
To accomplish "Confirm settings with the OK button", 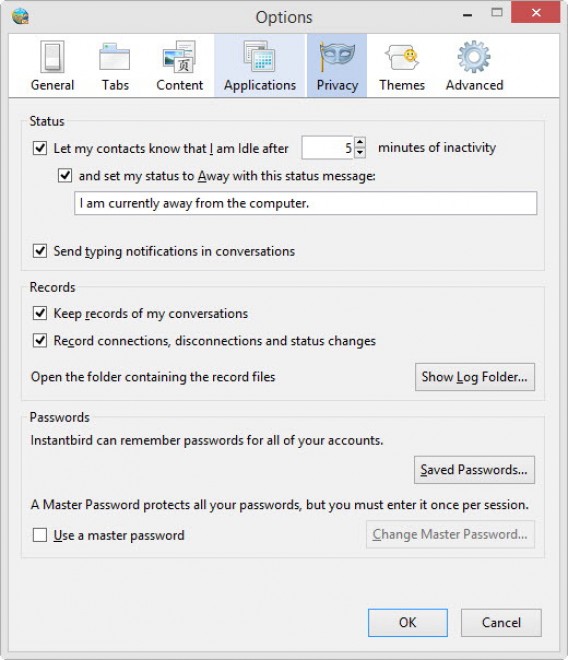I will [408, 623].
